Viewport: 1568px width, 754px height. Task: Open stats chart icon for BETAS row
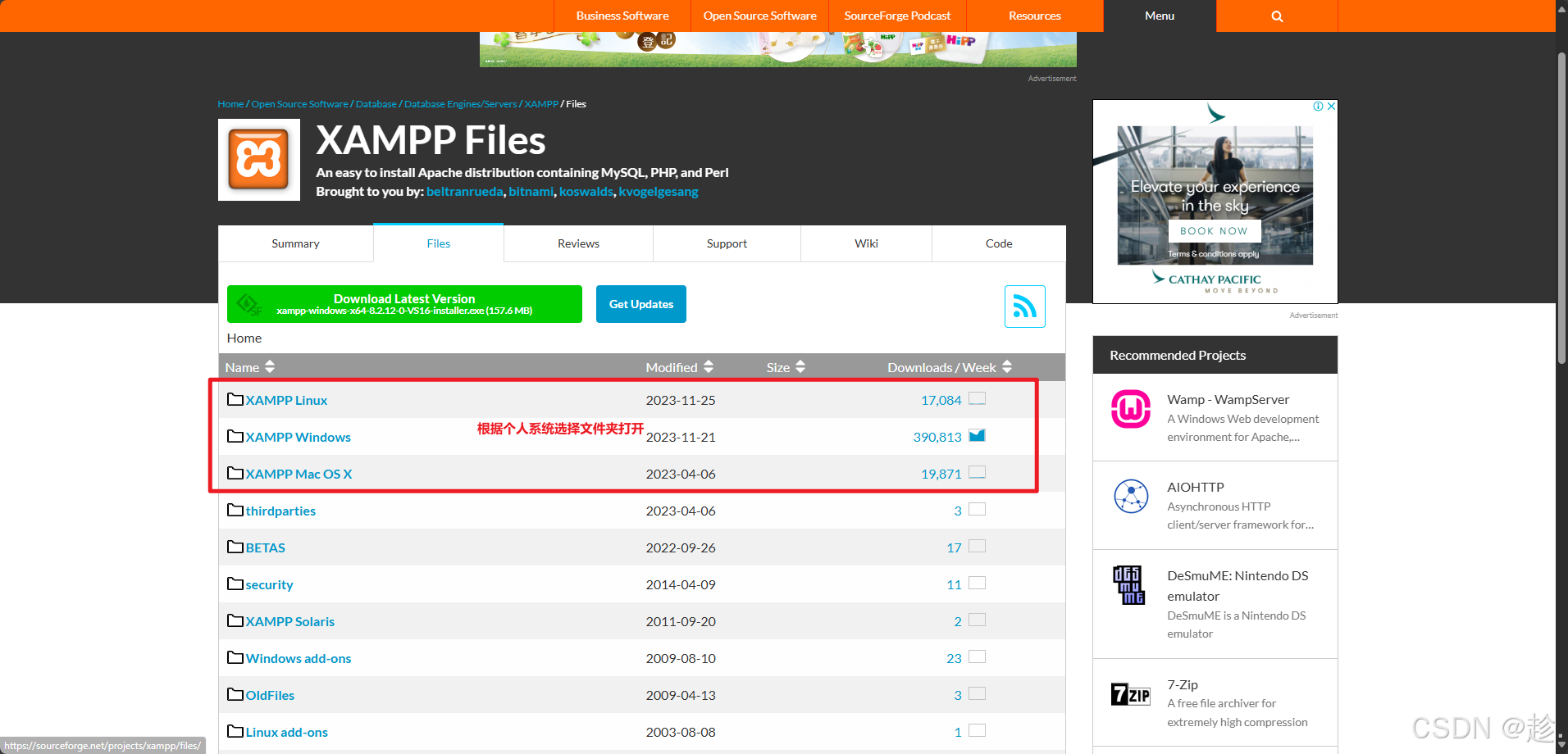click(x=977, y=546)
